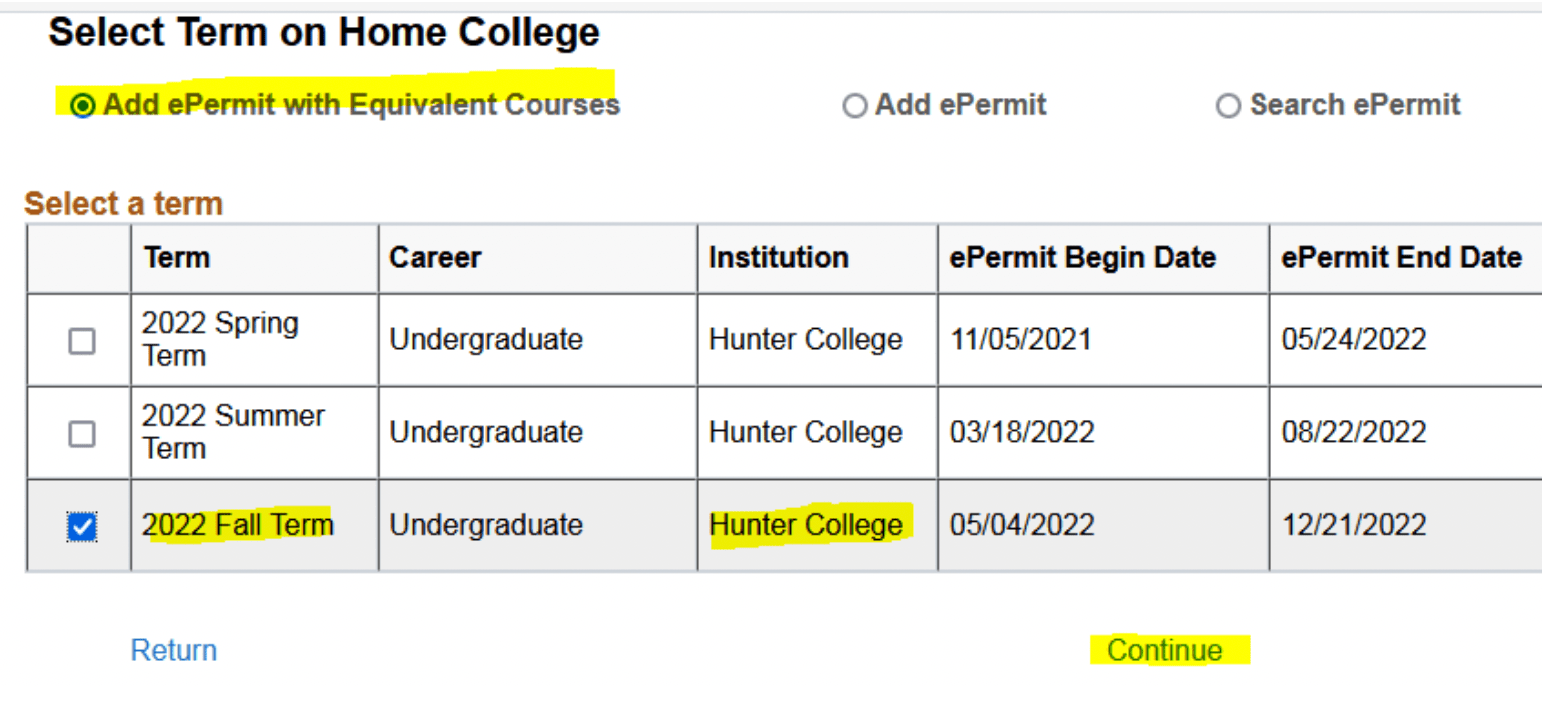
Task: Click the Select Term on Home College title
Action: click(x=323, y=31)
